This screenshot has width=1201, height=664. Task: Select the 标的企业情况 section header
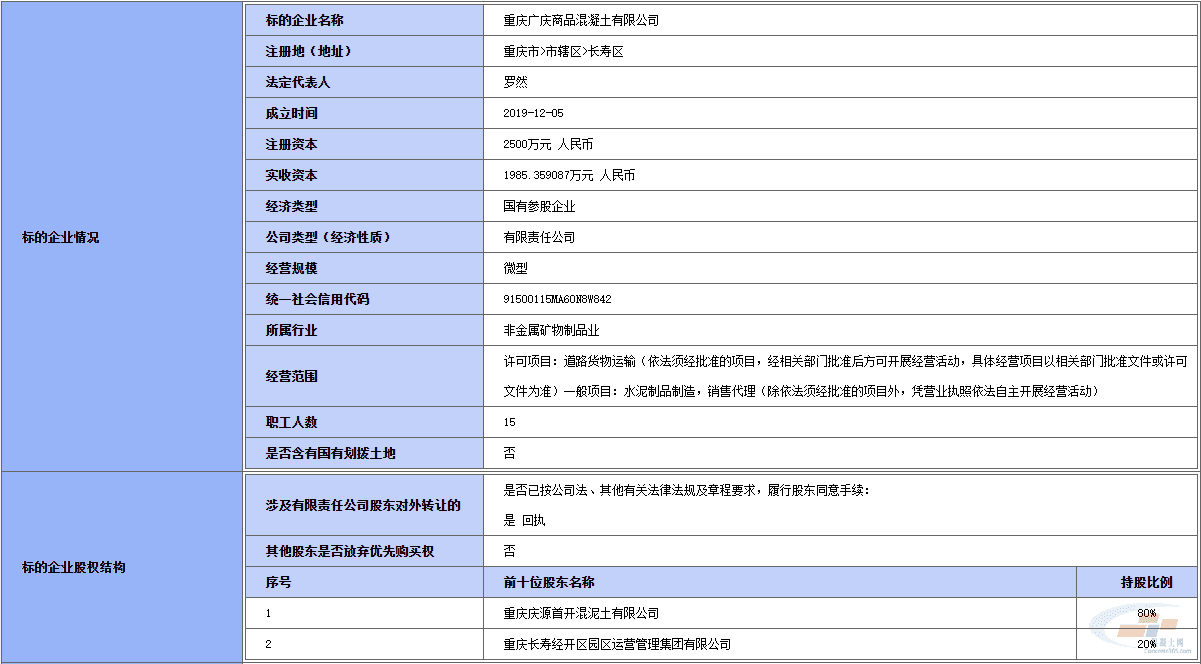pyautogui.click(x=61, y=237)
